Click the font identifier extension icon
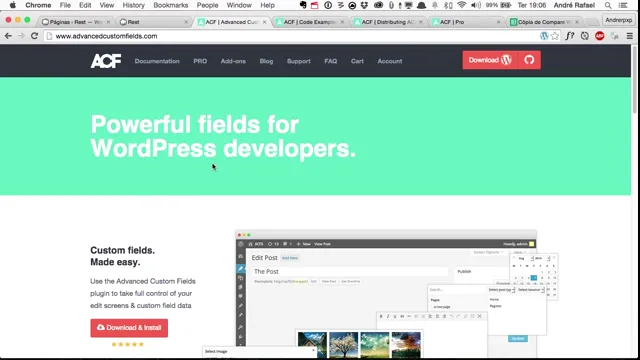The height and width of the screenshot is (360, 640). [570, 36]
